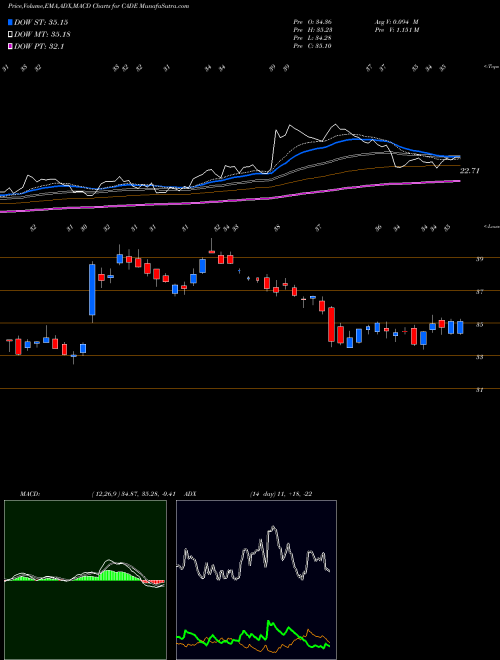Click the last blue candlestick on the right
The image size is (500, 660).
[460, 327]
